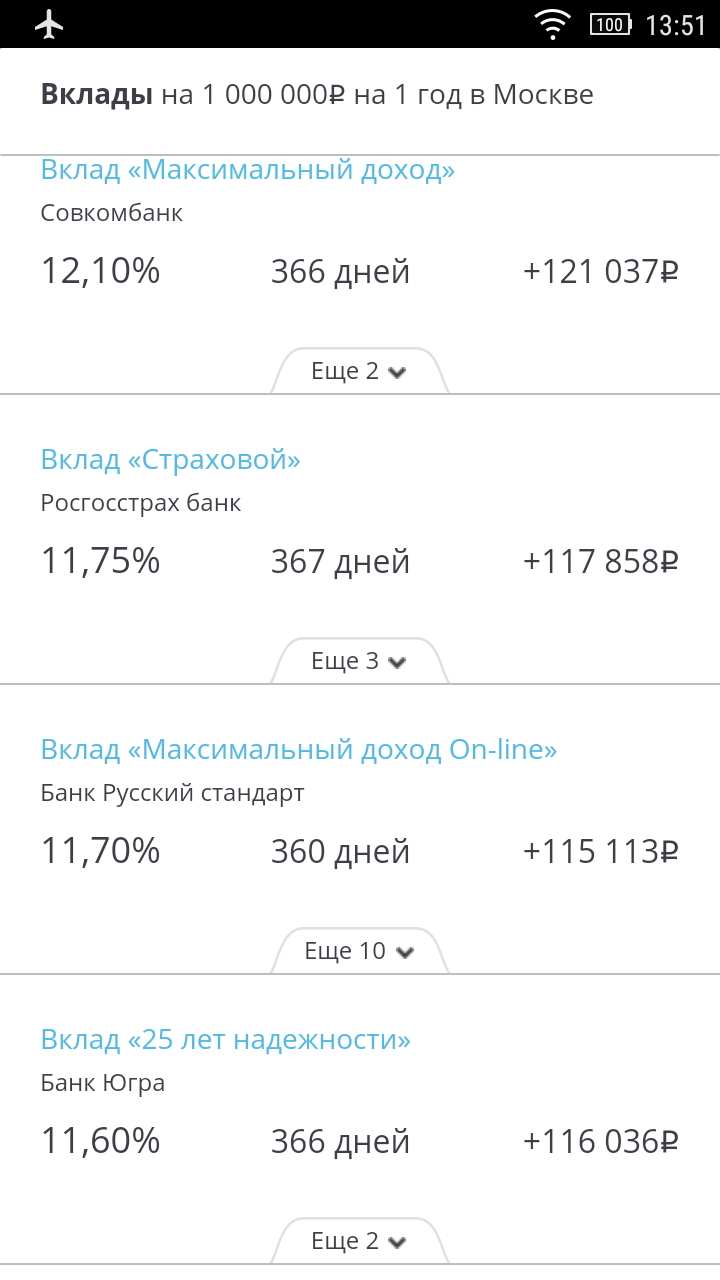Expand "Еще 3" under Росгосстрах банк

point(359,662)
